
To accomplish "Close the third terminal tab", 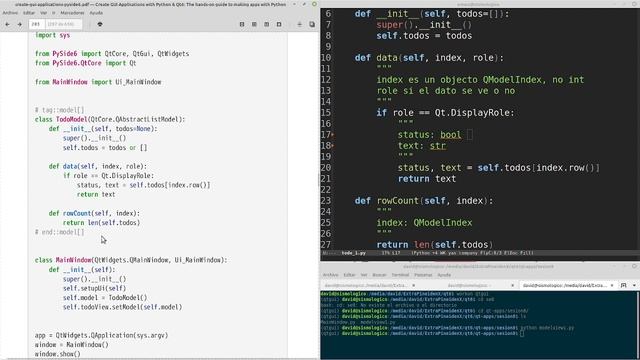I will (x=612, y=285).
